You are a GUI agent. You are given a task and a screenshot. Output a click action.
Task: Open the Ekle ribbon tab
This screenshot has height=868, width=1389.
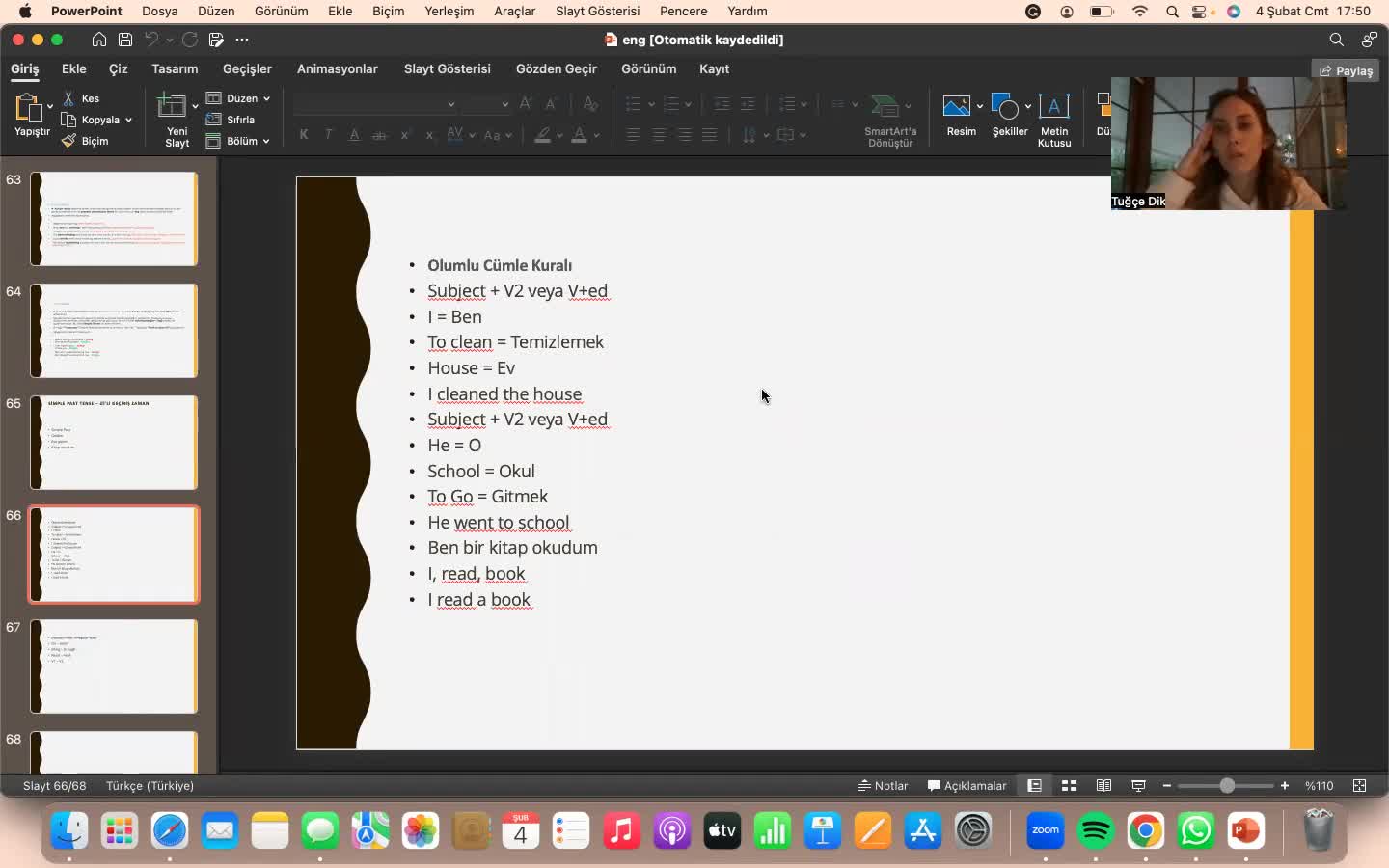click(x=74, y=69)
